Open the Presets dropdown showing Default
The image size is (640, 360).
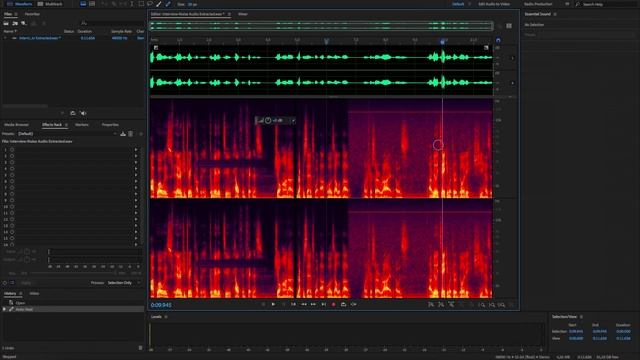click(67, 133)
